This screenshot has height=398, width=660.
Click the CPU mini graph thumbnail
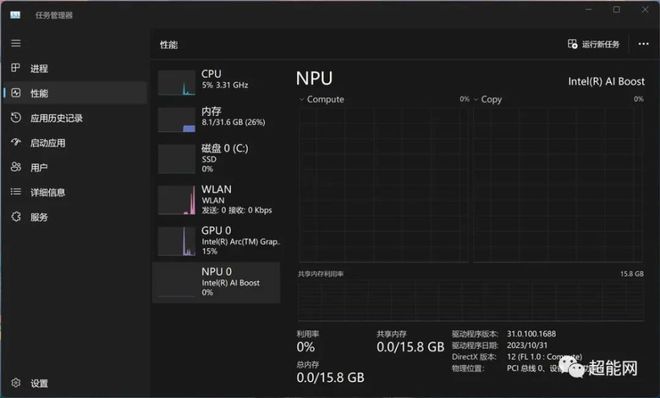[177, 82]
